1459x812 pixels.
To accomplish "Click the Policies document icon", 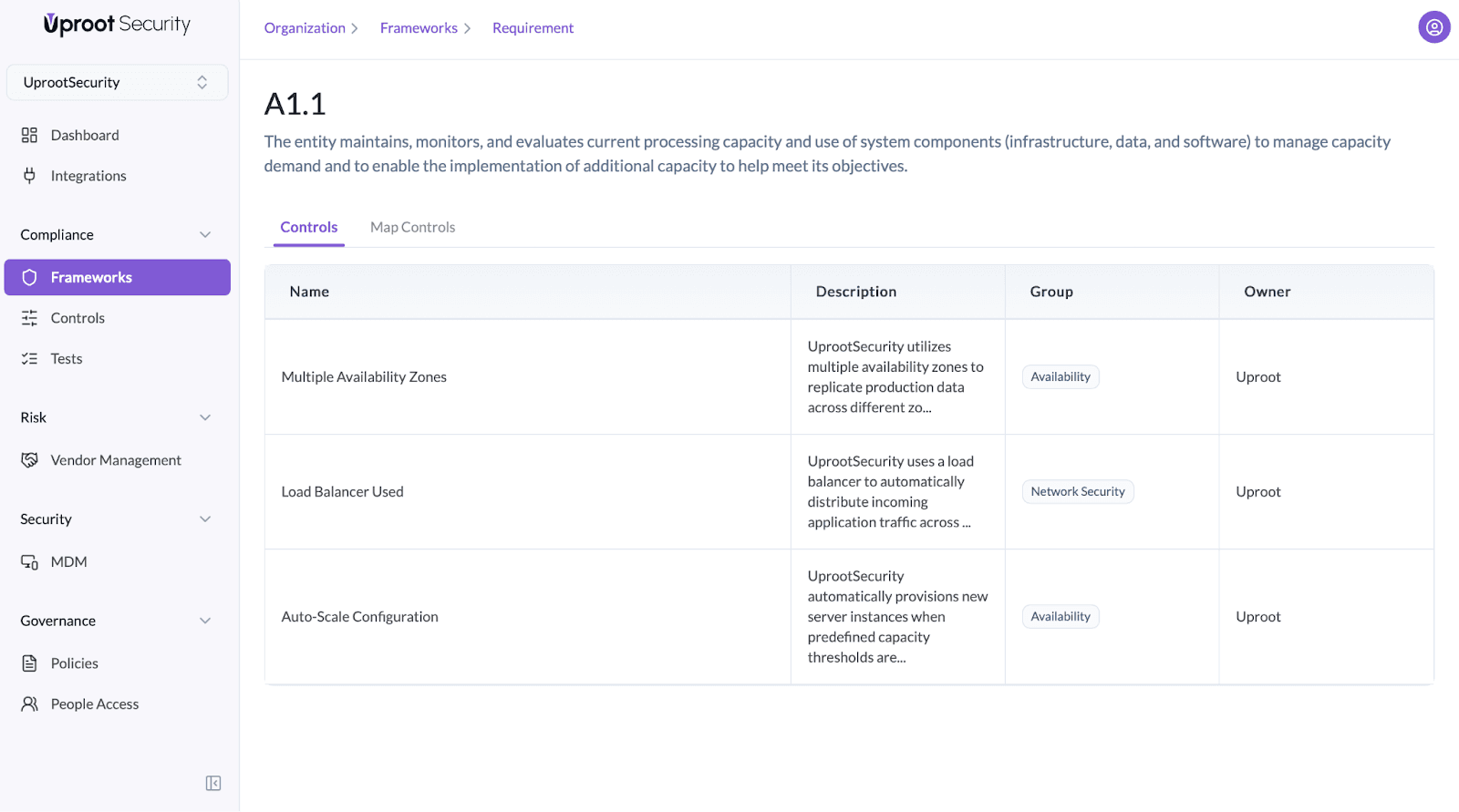I will click(29, 663).
